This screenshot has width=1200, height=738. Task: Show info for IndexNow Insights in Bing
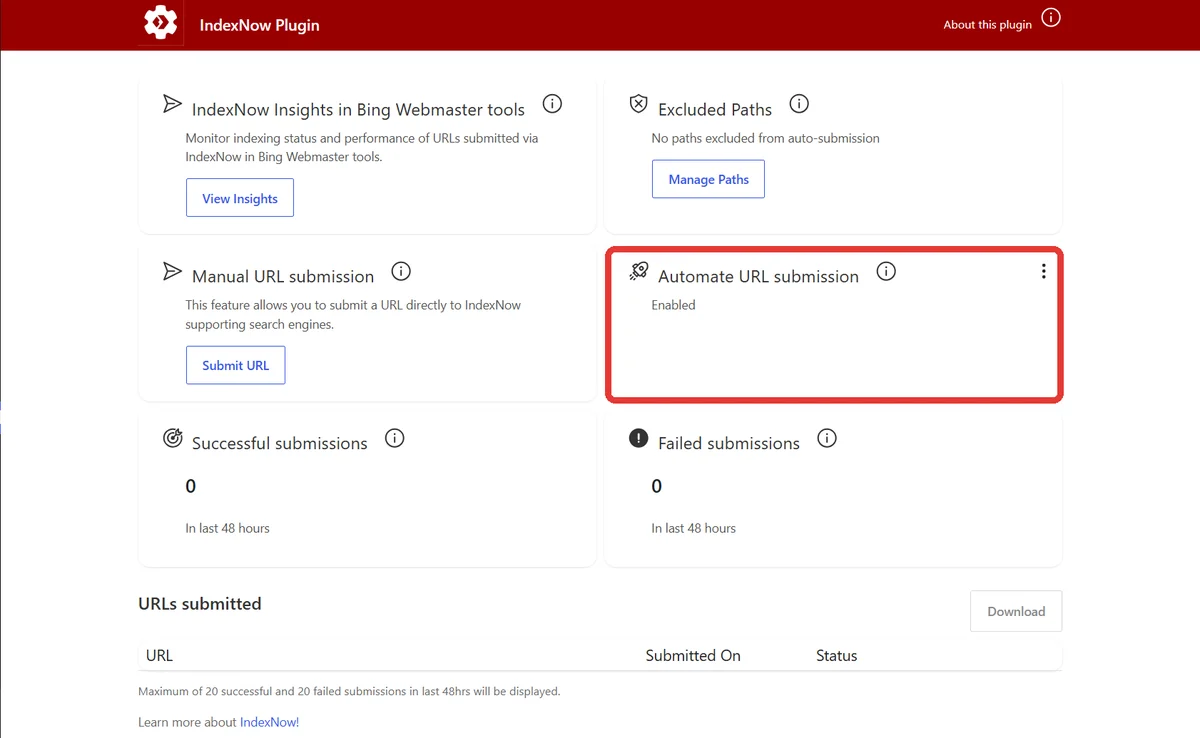pos(552,104)
